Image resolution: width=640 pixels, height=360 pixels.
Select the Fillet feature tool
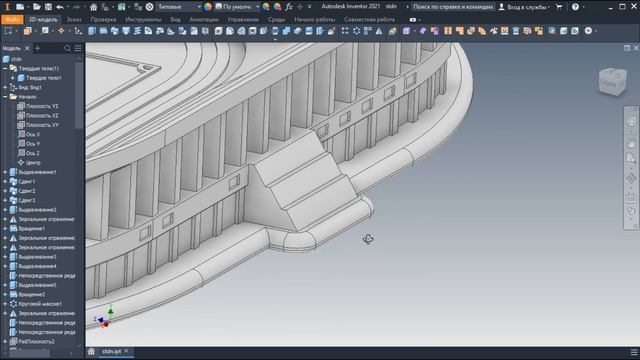pyautogui.click(x=230, y=31)
